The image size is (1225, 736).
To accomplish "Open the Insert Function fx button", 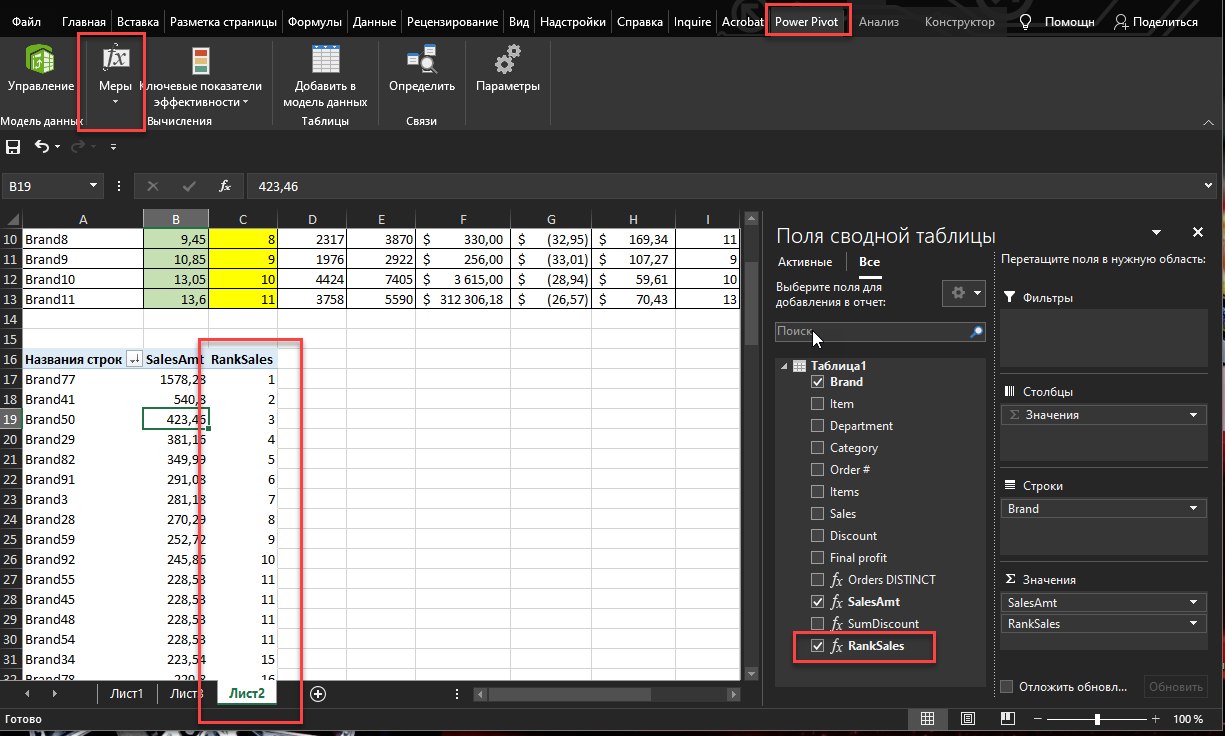I will (x=225, y=186).
